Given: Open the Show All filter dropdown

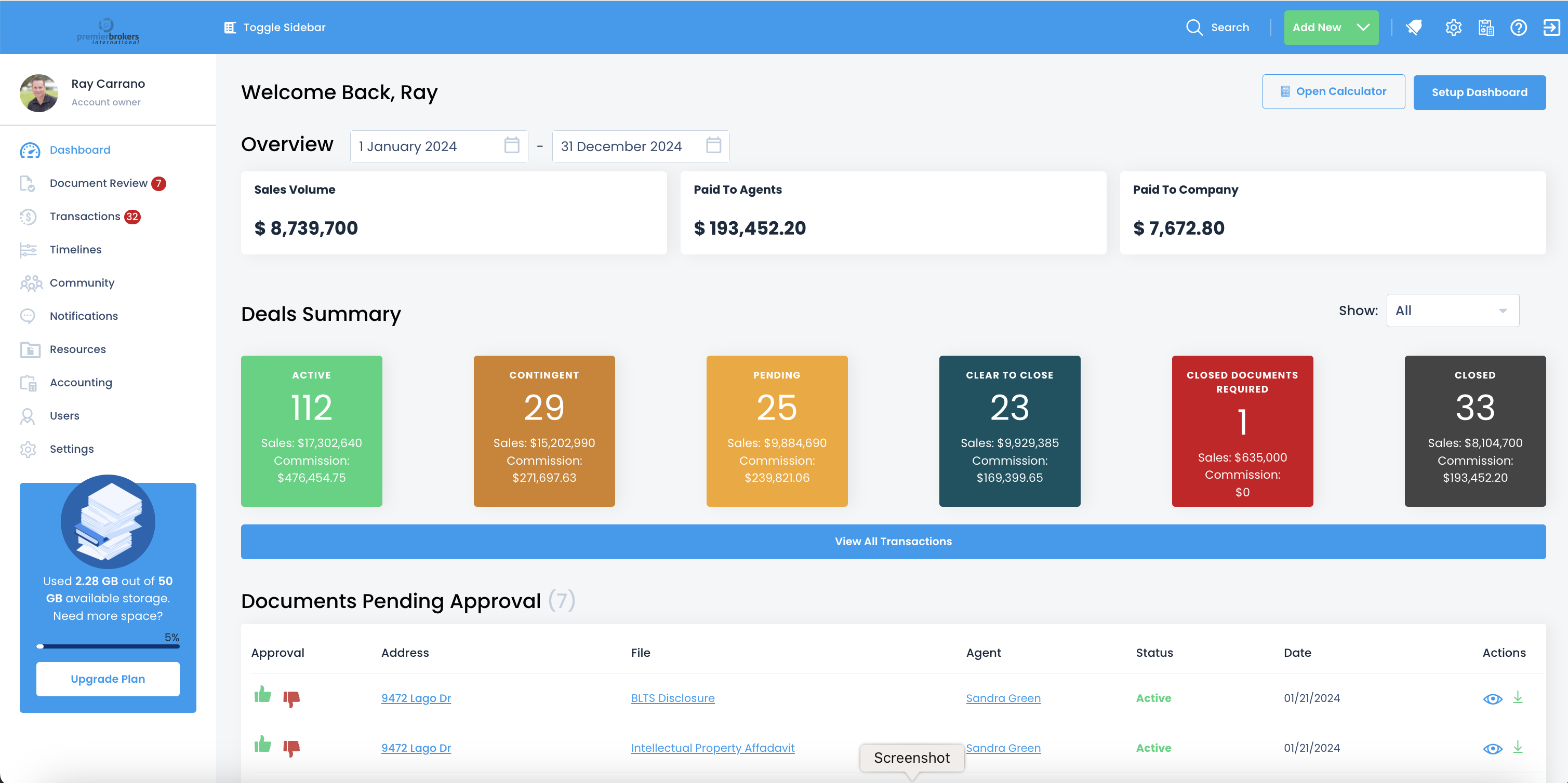Looking at the screenshot, I should click(1452, 311).
